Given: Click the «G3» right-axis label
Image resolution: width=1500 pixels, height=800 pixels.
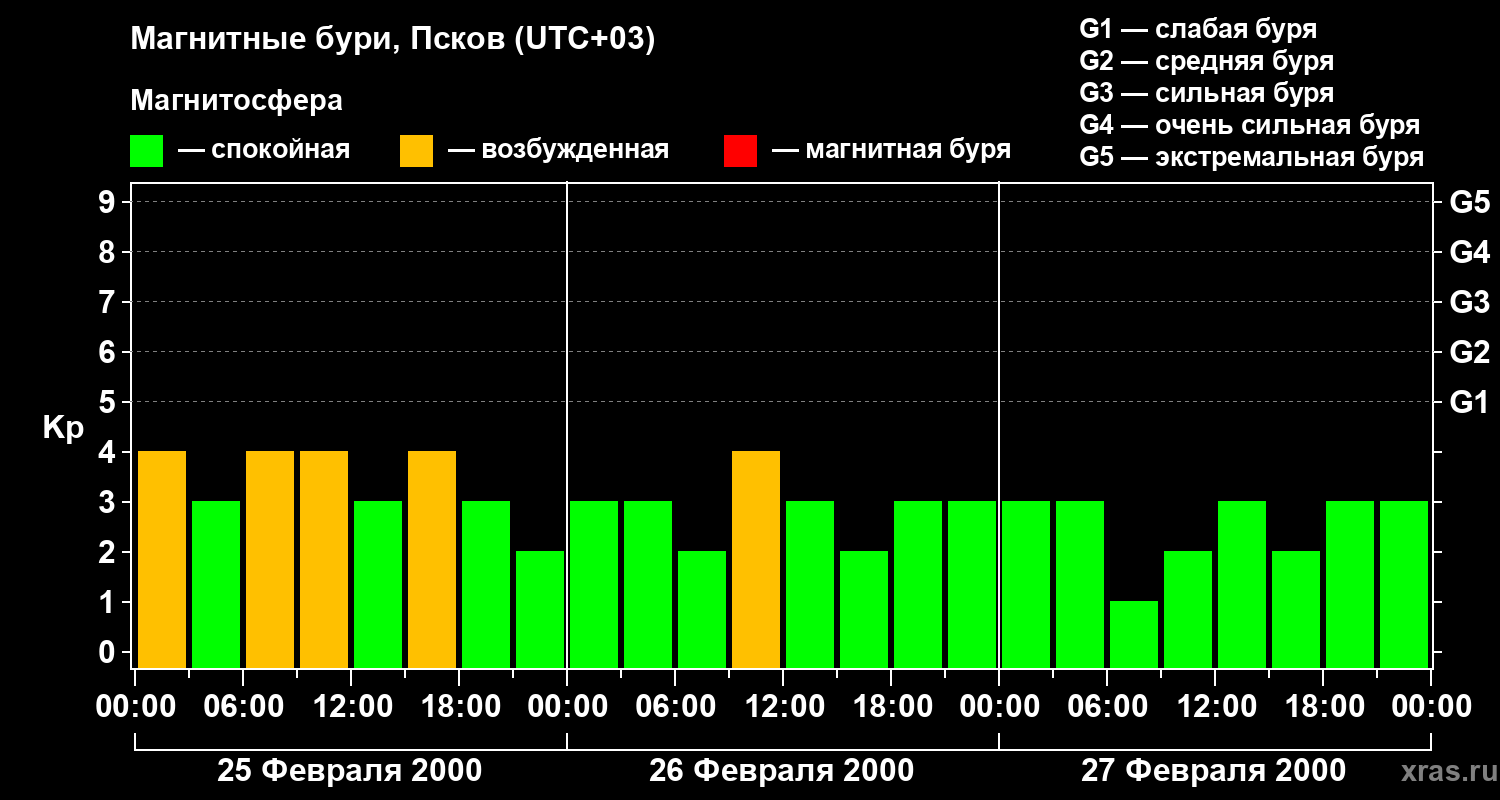Looking at the screenshot, I should (x=1470, y=303).
